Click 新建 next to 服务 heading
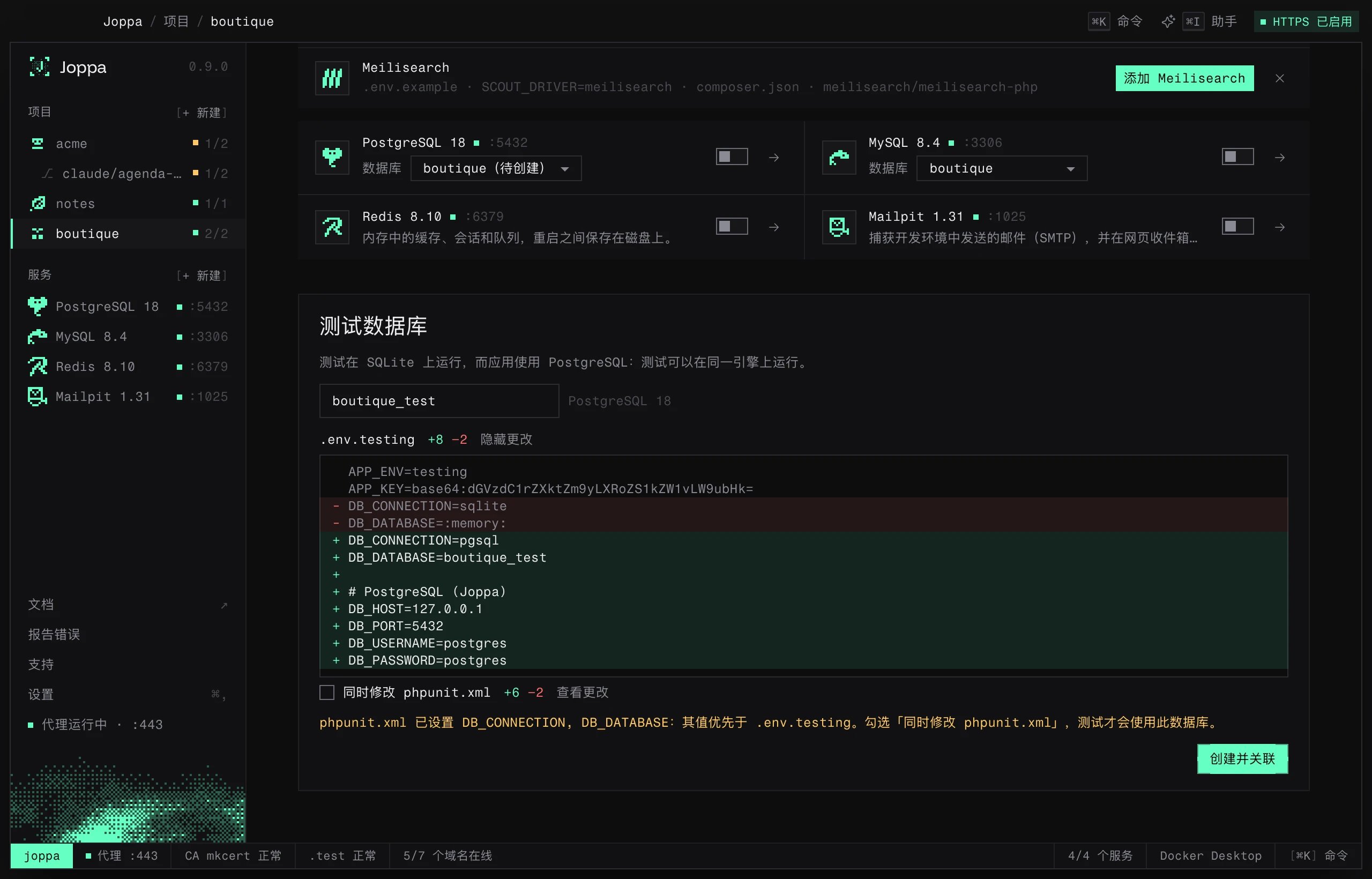1372x879 pixels. coord(202,275)
